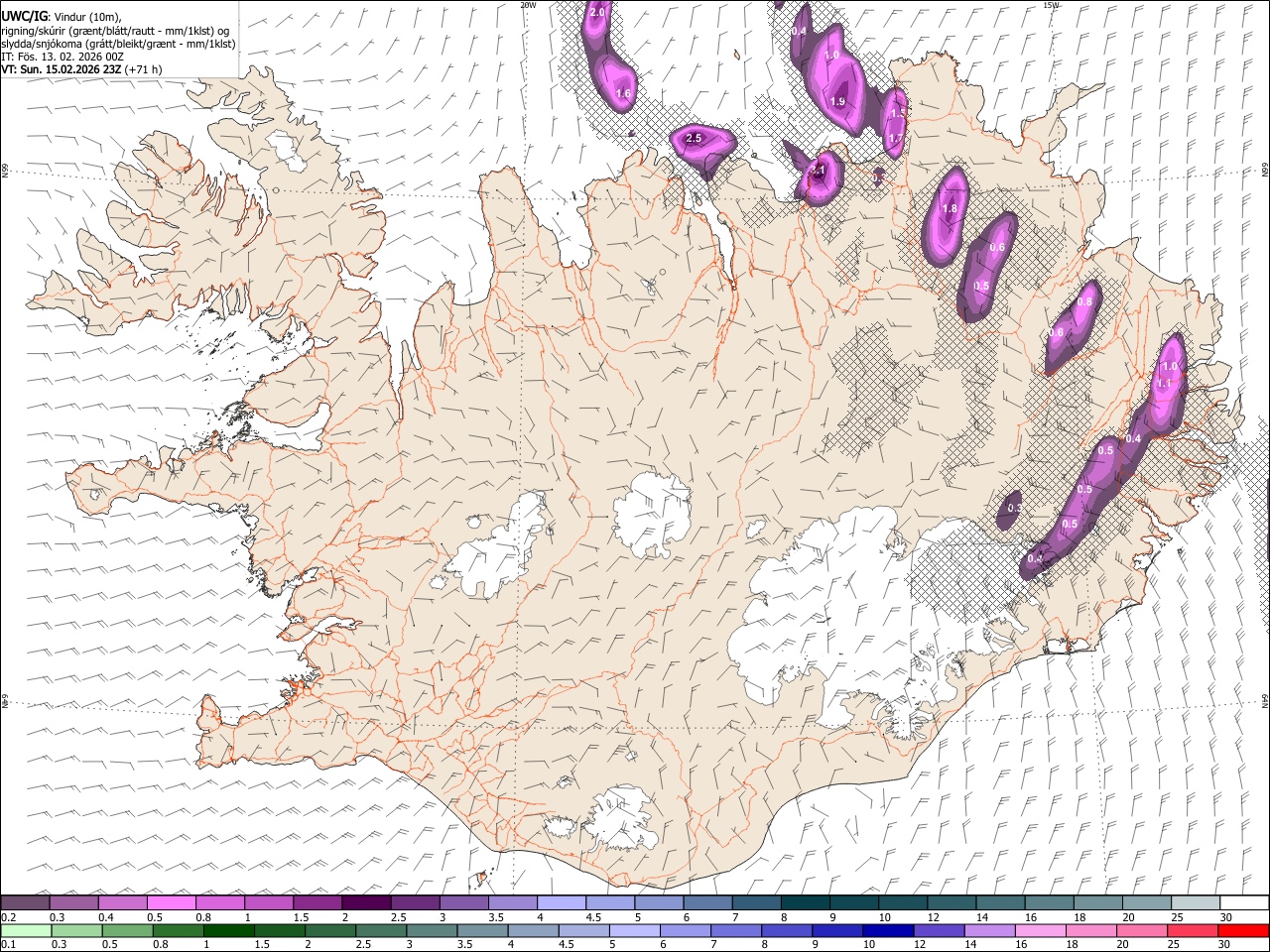Click the lower legend swatch between 2 and 2.5
Viewport: 1270px width, 952px height.
click(x=329, y=931)
